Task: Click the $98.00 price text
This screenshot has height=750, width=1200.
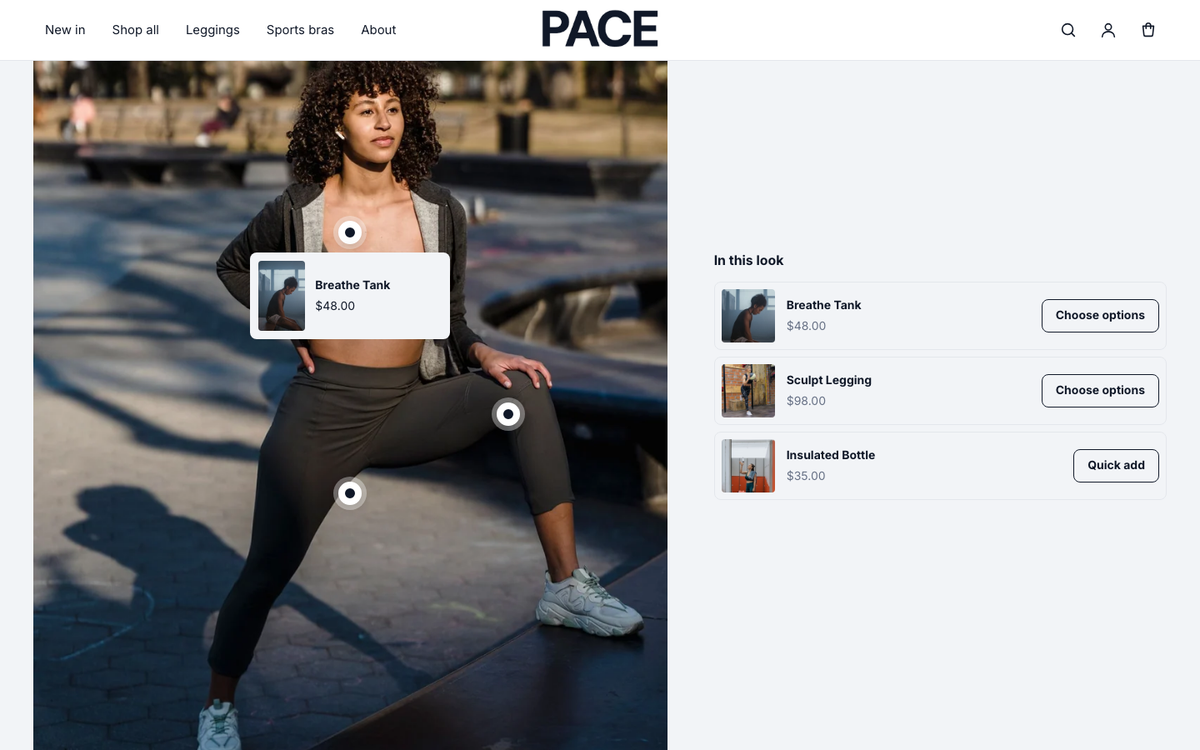Action: click(x=806, y=401)
